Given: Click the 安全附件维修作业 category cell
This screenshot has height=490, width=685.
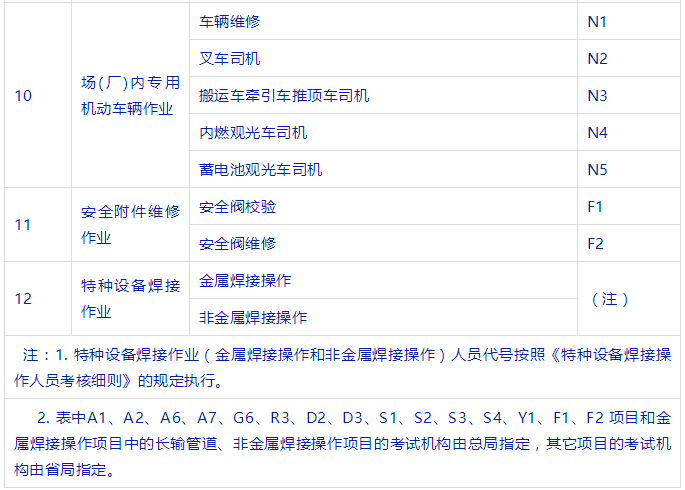Looking at the screenshot, I should (x=130, y=225).
